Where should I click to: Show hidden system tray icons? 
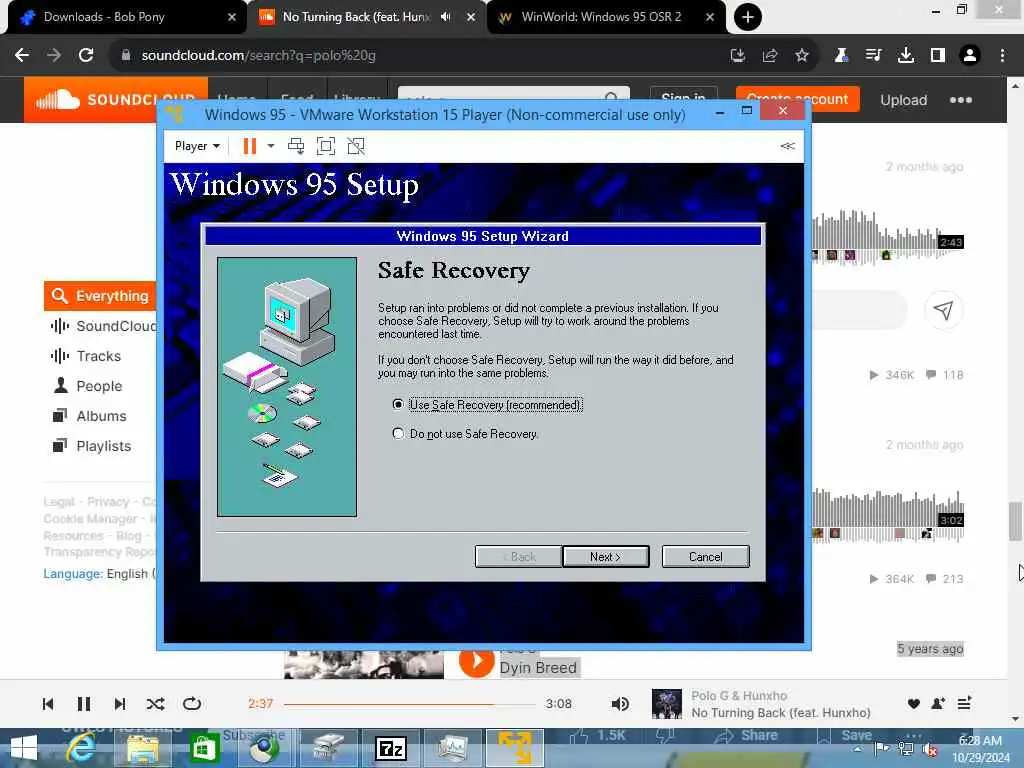coord(857,748)
